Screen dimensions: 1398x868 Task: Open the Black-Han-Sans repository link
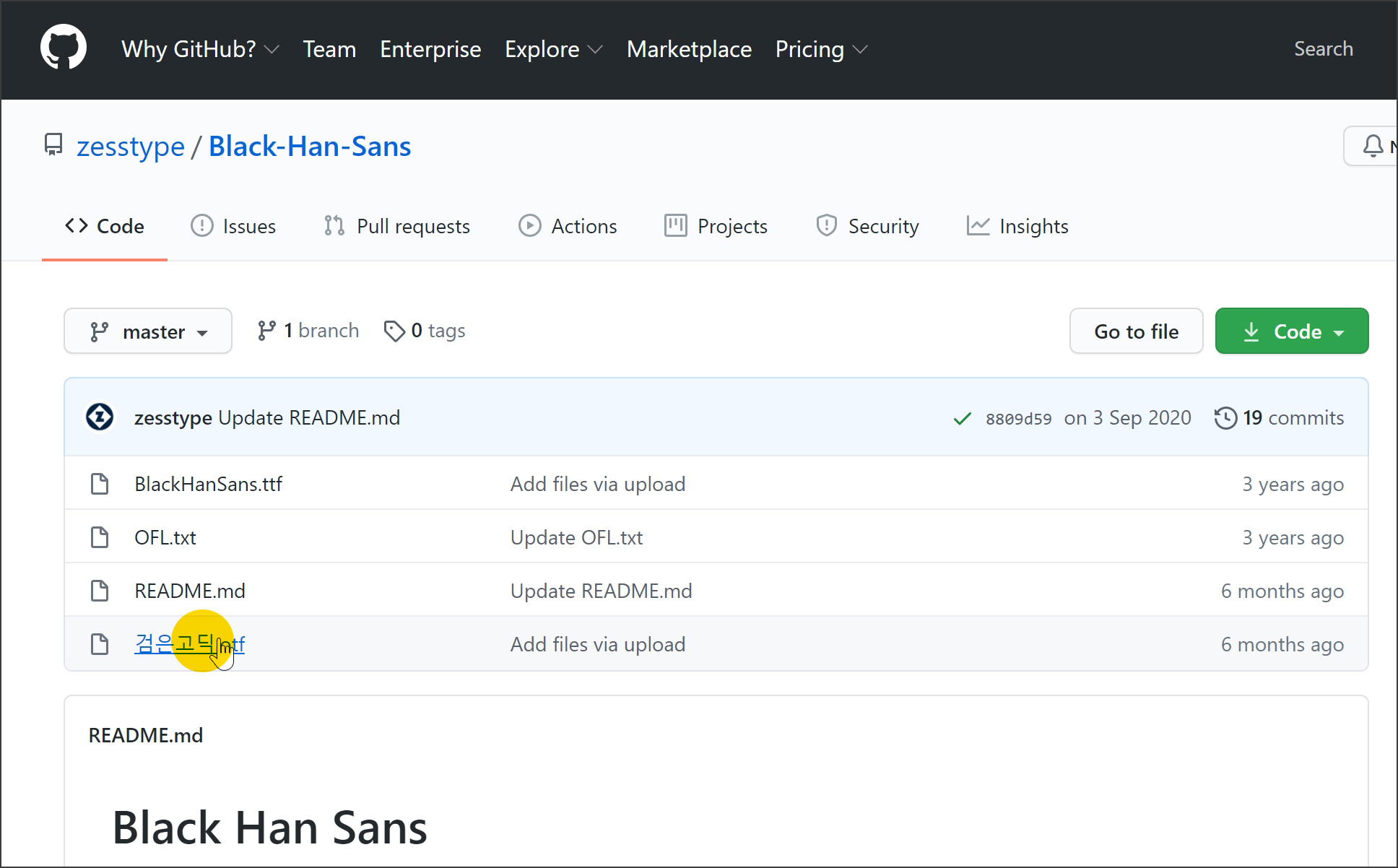coord(310,146)
